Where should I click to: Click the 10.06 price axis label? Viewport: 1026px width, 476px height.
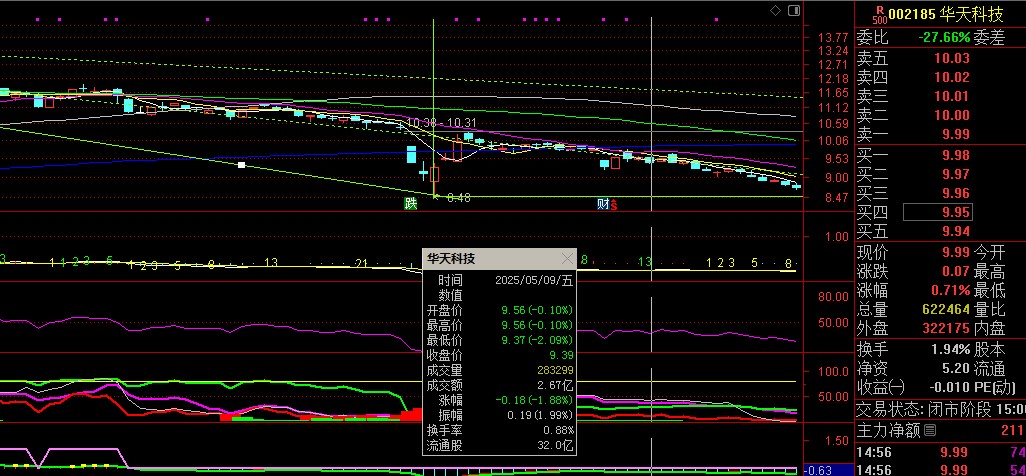pyautogui.click(x=833, y=140)
